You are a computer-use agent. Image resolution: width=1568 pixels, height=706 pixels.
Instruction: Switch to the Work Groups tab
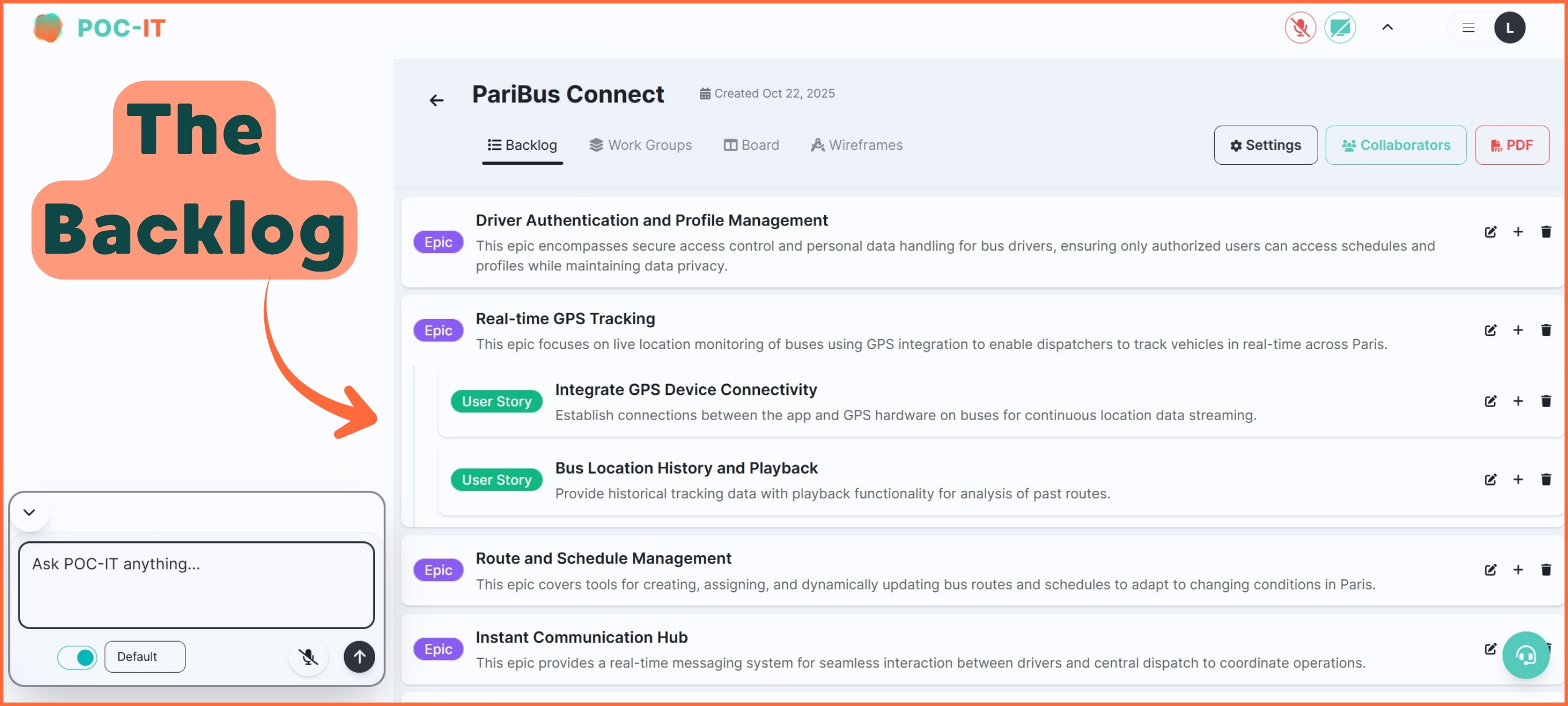pos(641,145)
